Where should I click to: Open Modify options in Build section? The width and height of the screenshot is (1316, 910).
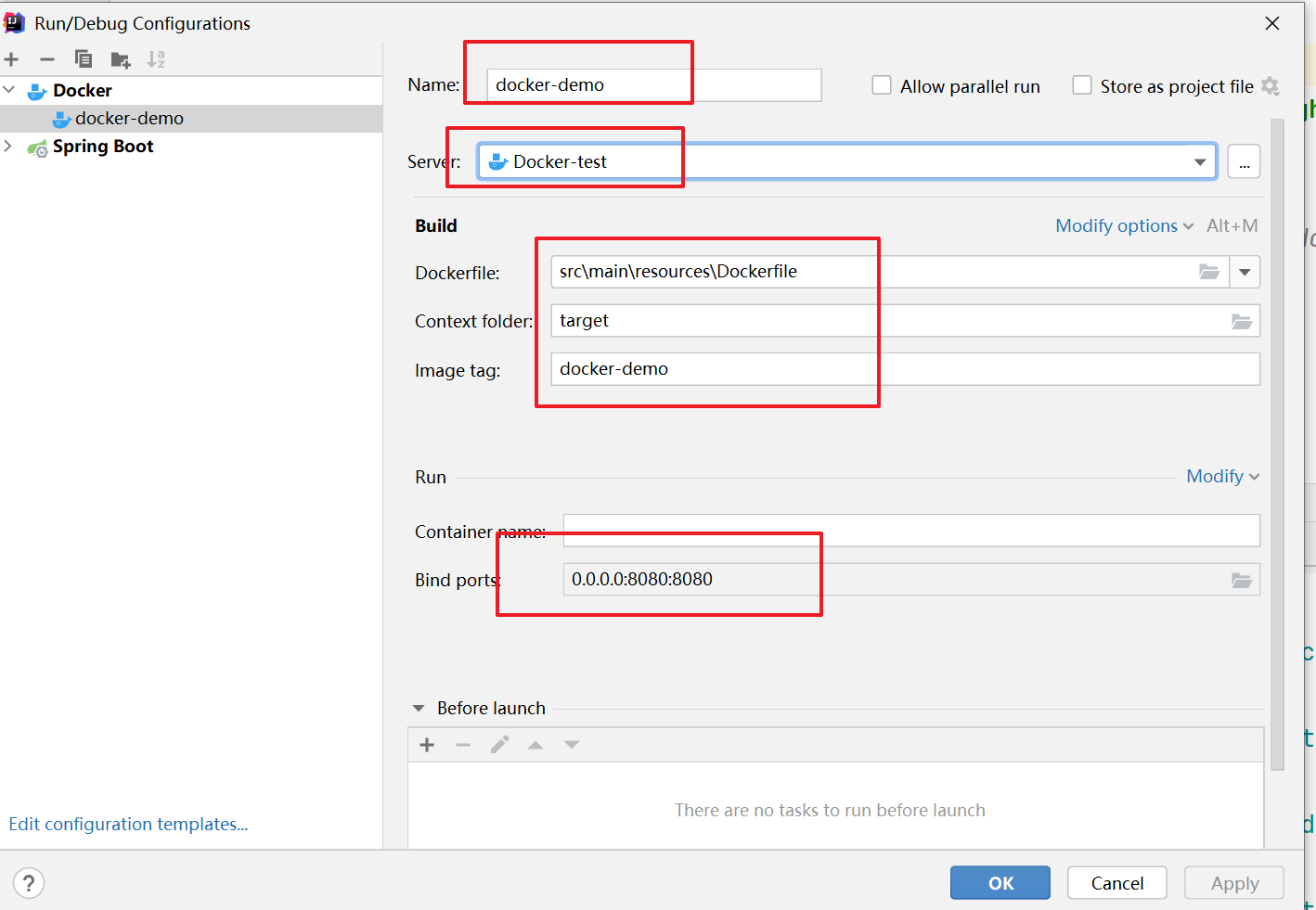[1124, 225]
